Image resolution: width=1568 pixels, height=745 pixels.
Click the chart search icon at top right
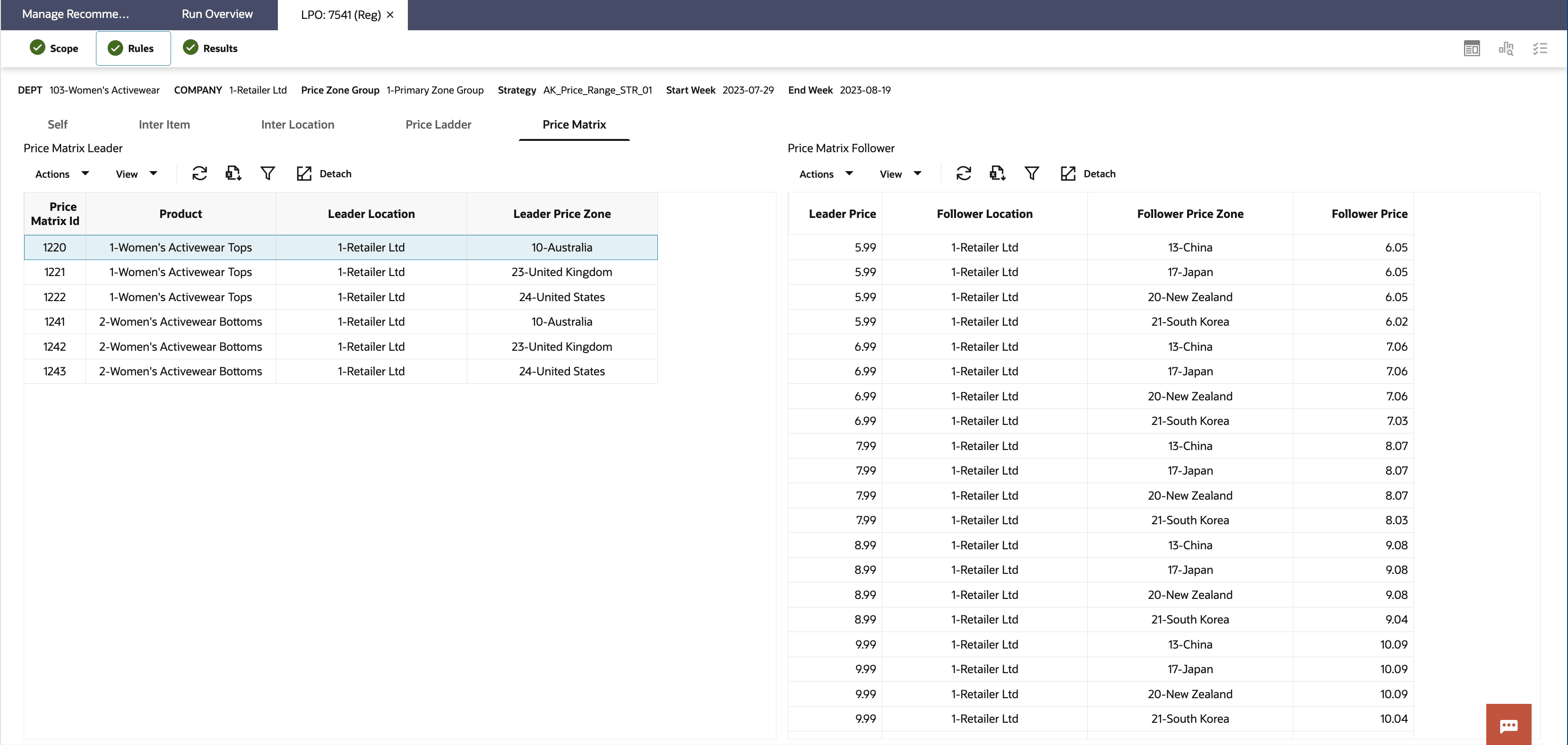(x=1505, y=48)
